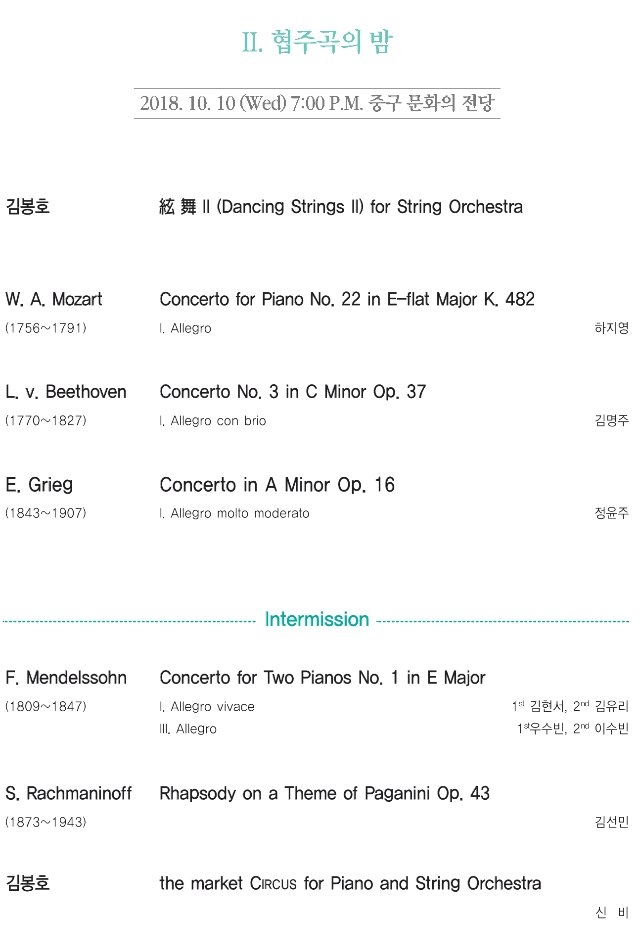Select the Mozart Piano Concerto No. 22 title
Image resolution: width=640 pixels, height=944 pixels.
(347, 299)
